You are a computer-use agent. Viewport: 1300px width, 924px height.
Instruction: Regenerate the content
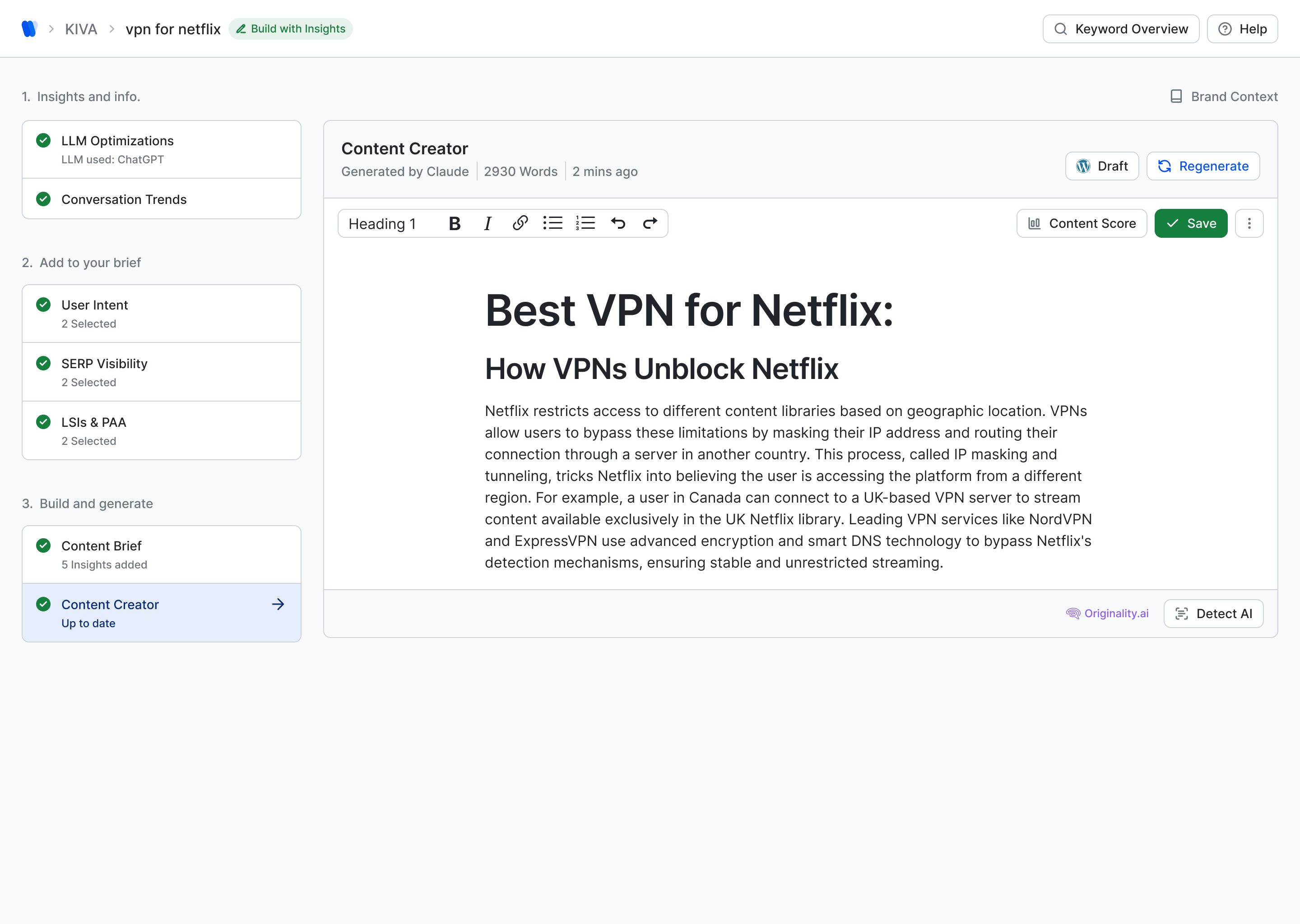coord(1202,166)
